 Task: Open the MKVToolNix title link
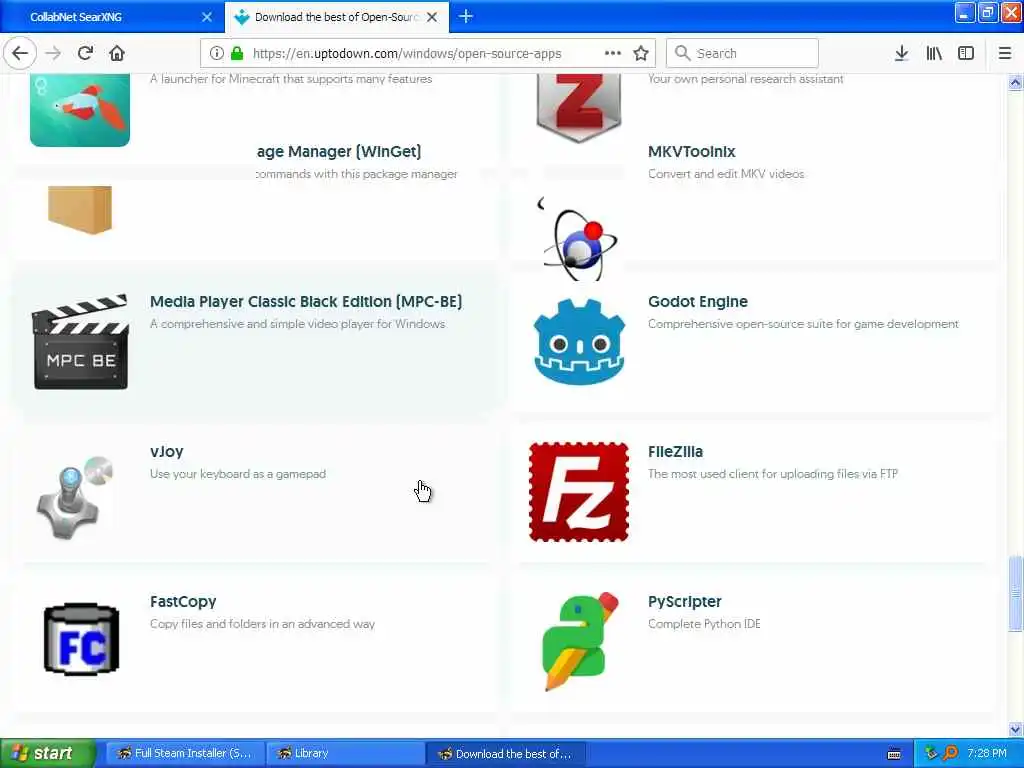[692, 152]
